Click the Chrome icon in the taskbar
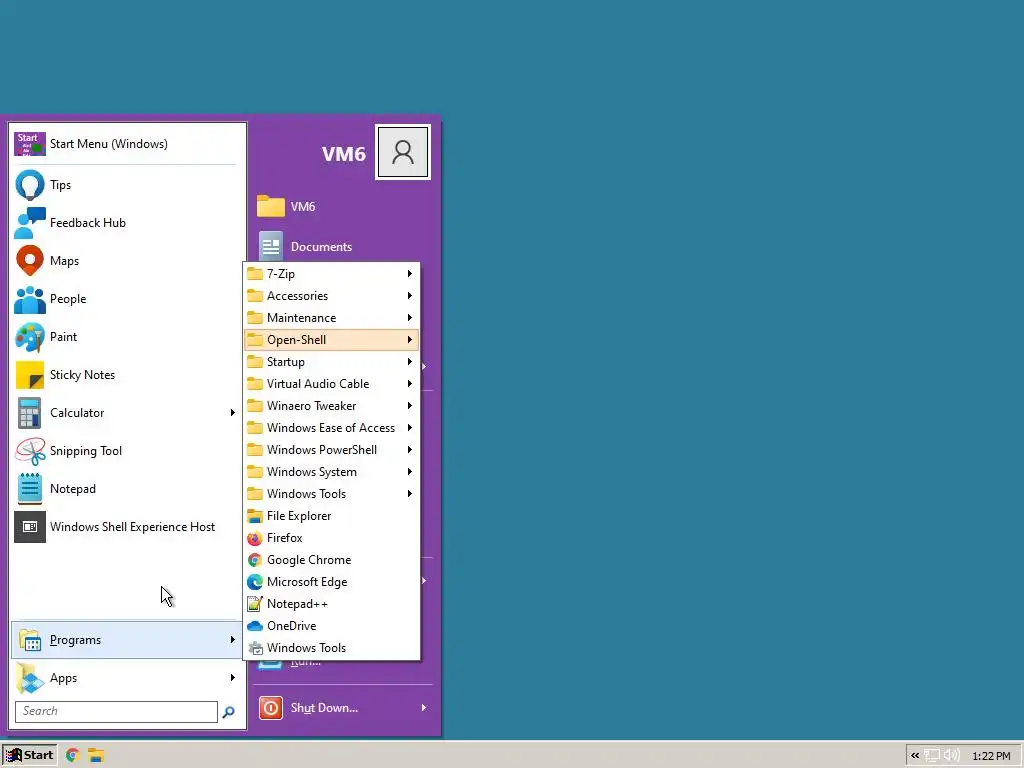 click(x=72, y=755)
